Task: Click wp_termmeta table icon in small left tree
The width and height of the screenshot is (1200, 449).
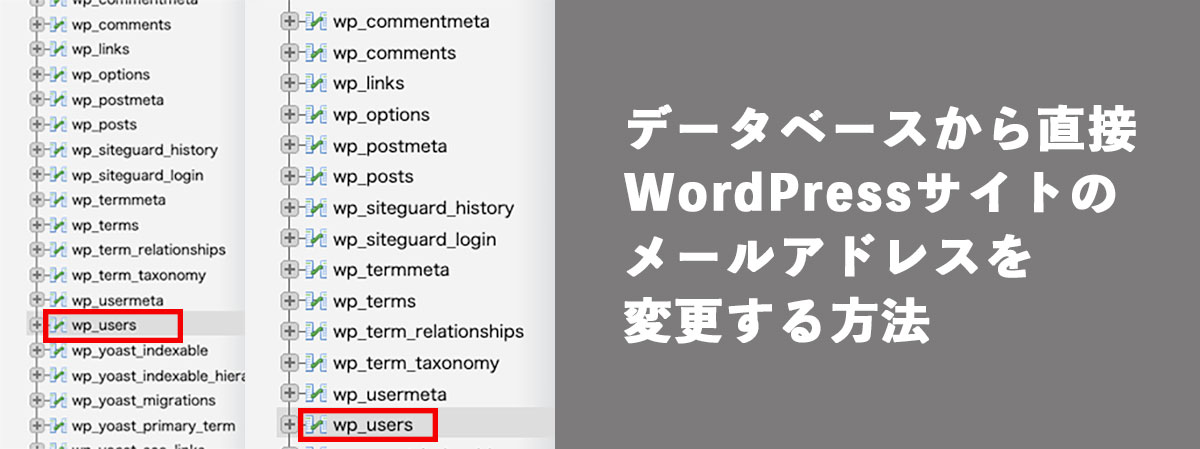Action: pyautogui.click(x=58, y=200)
